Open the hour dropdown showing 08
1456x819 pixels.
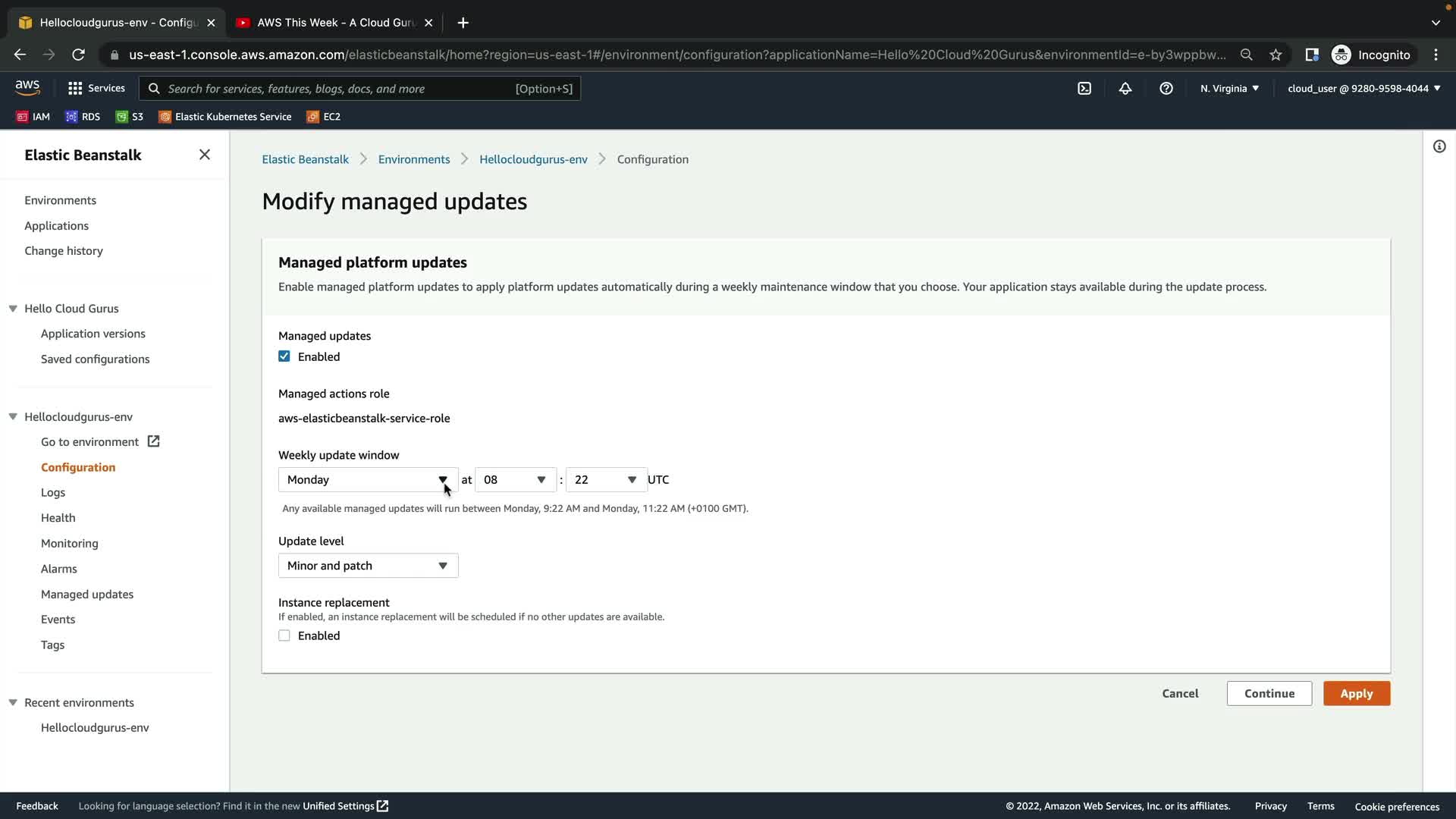click(515, 480)
